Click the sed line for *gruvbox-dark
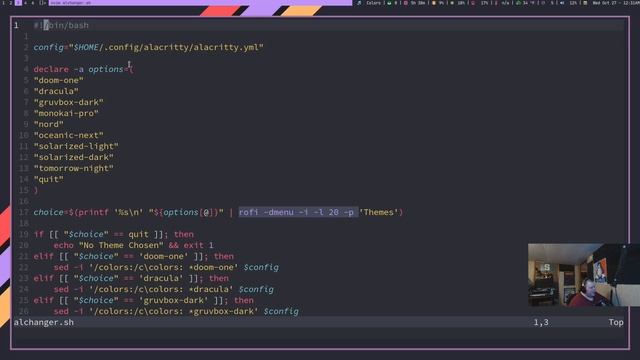640x360 pixels. [176, 311]
